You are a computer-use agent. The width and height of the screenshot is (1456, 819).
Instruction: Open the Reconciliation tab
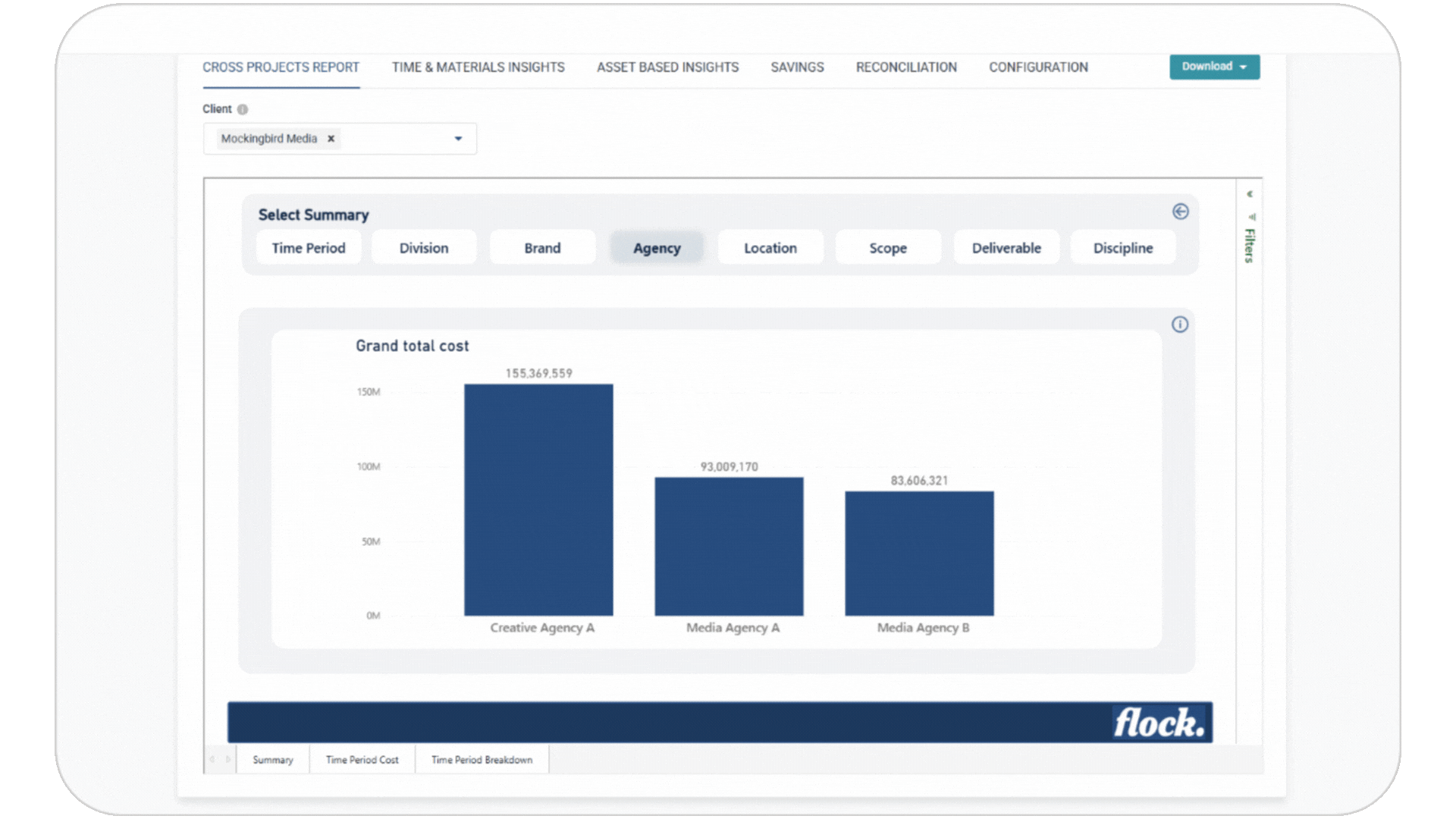(x=906, y=67)
